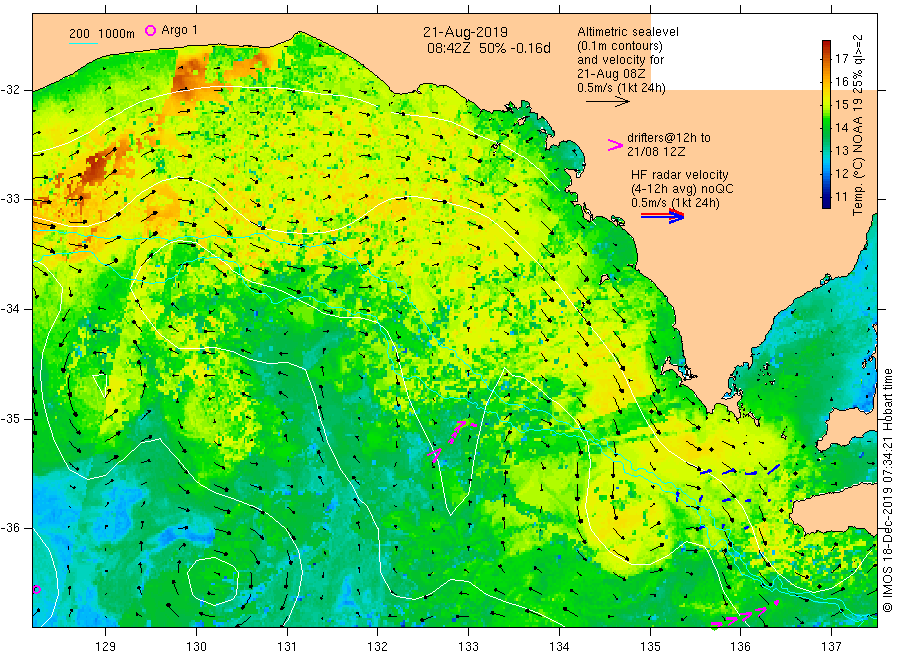Click the longitude axis label 137
Viewport: 900px width, 660px height.
point(831,647)
